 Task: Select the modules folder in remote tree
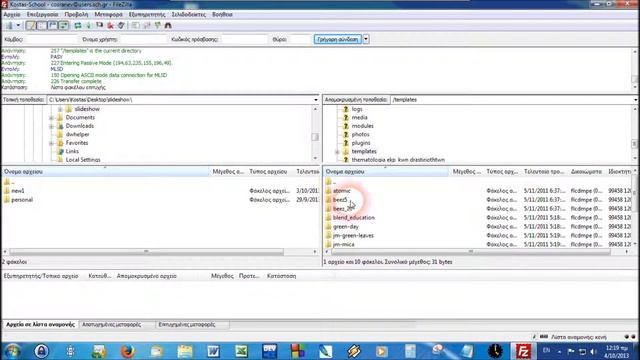[362, 126]
